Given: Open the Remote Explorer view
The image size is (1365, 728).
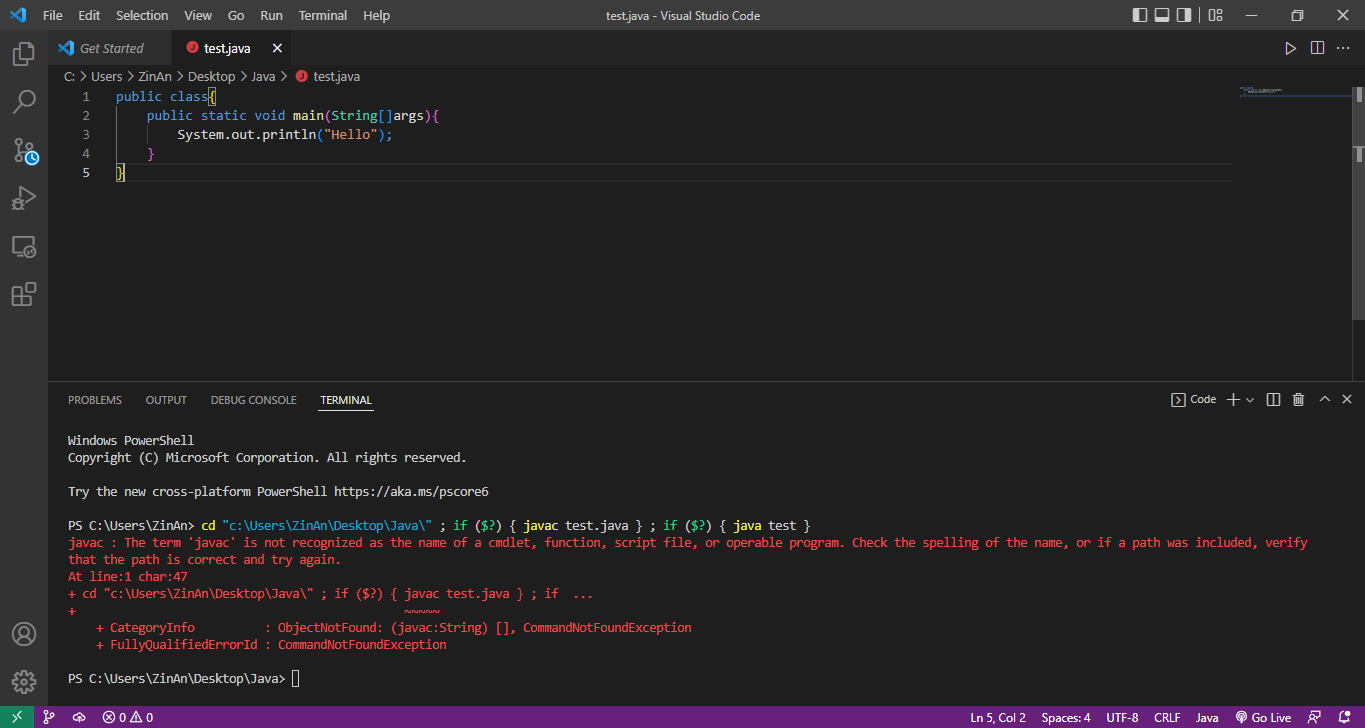Looking at the screenshot, I should (x=24, y=246).
